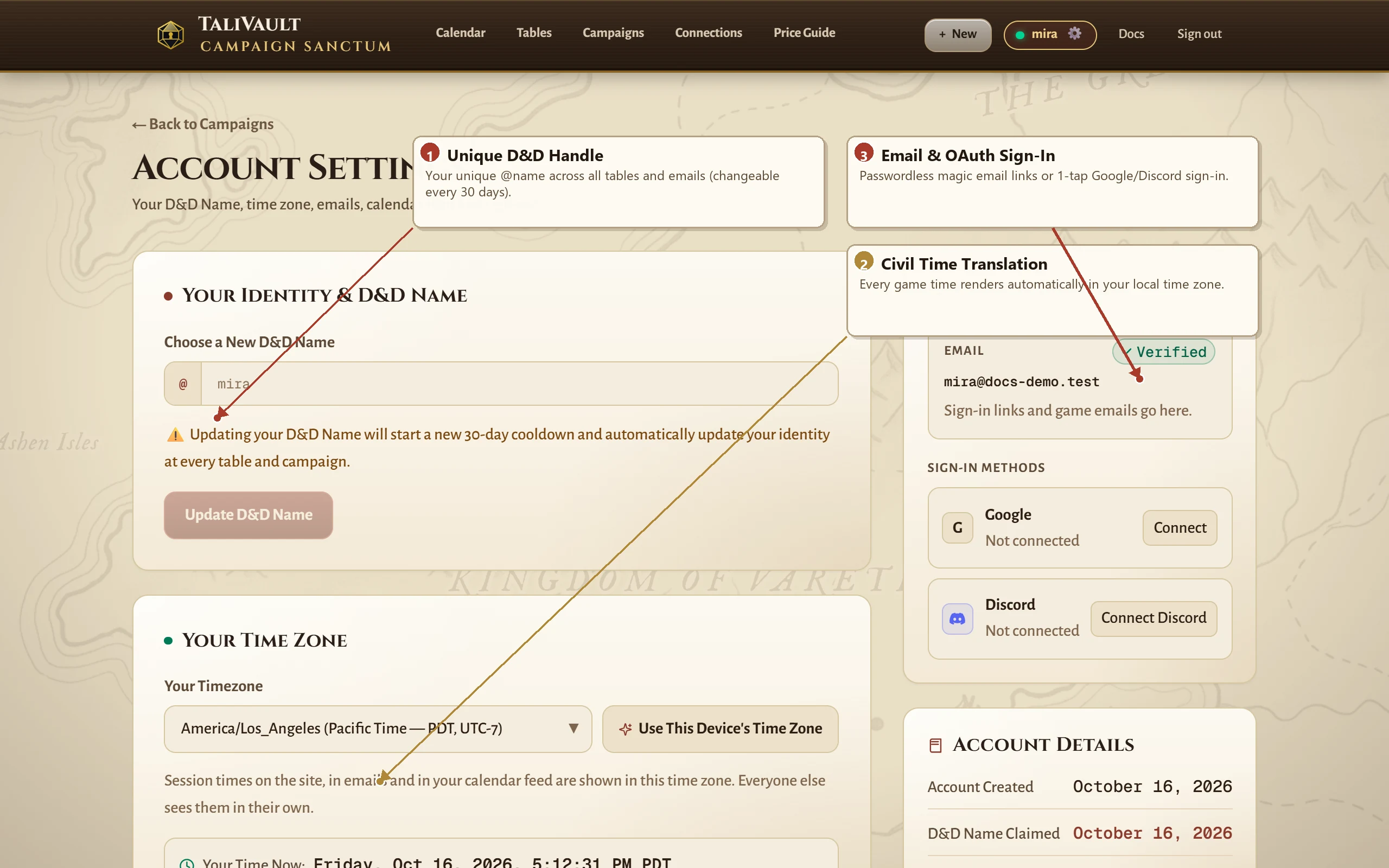The image size is (1389, 868).
Task: Sign out of the account
Action: tap(1199, 34)
